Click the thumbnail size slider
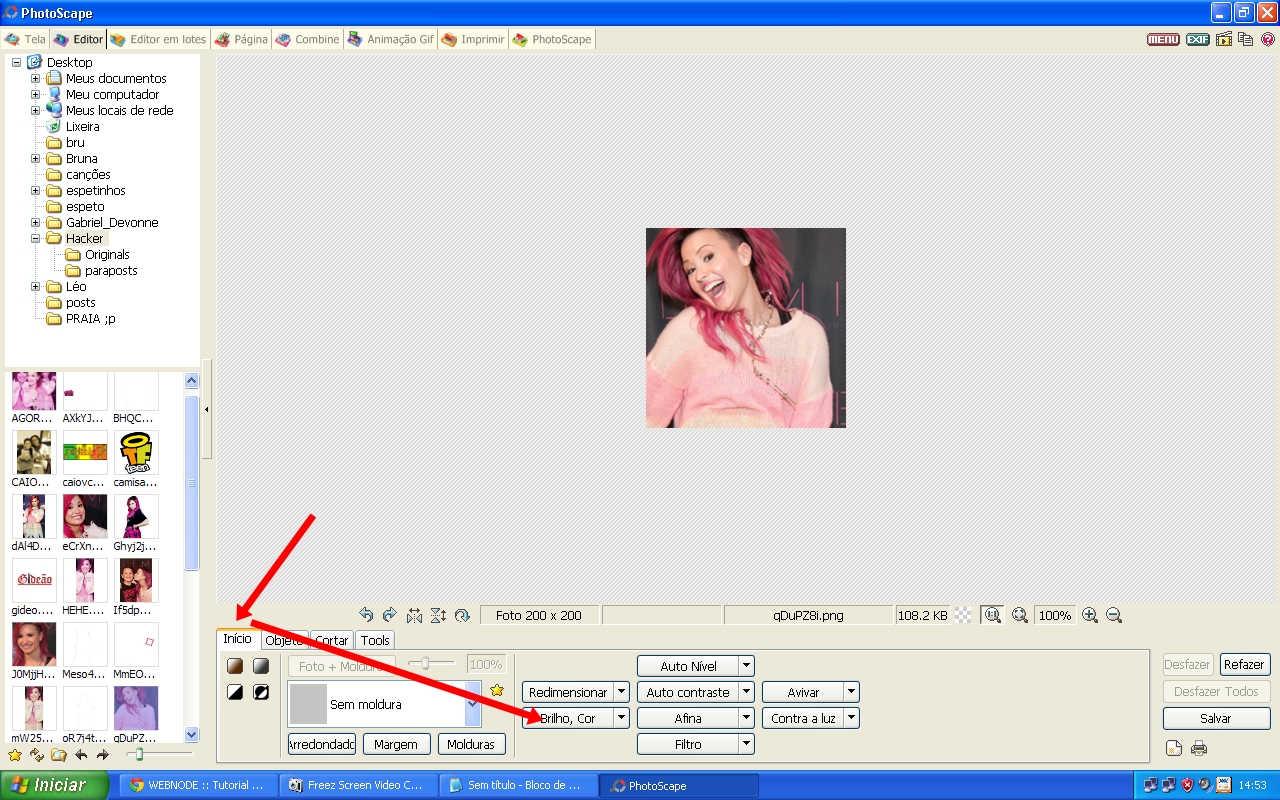1280x800 pixels. click(x=140, y=754)
